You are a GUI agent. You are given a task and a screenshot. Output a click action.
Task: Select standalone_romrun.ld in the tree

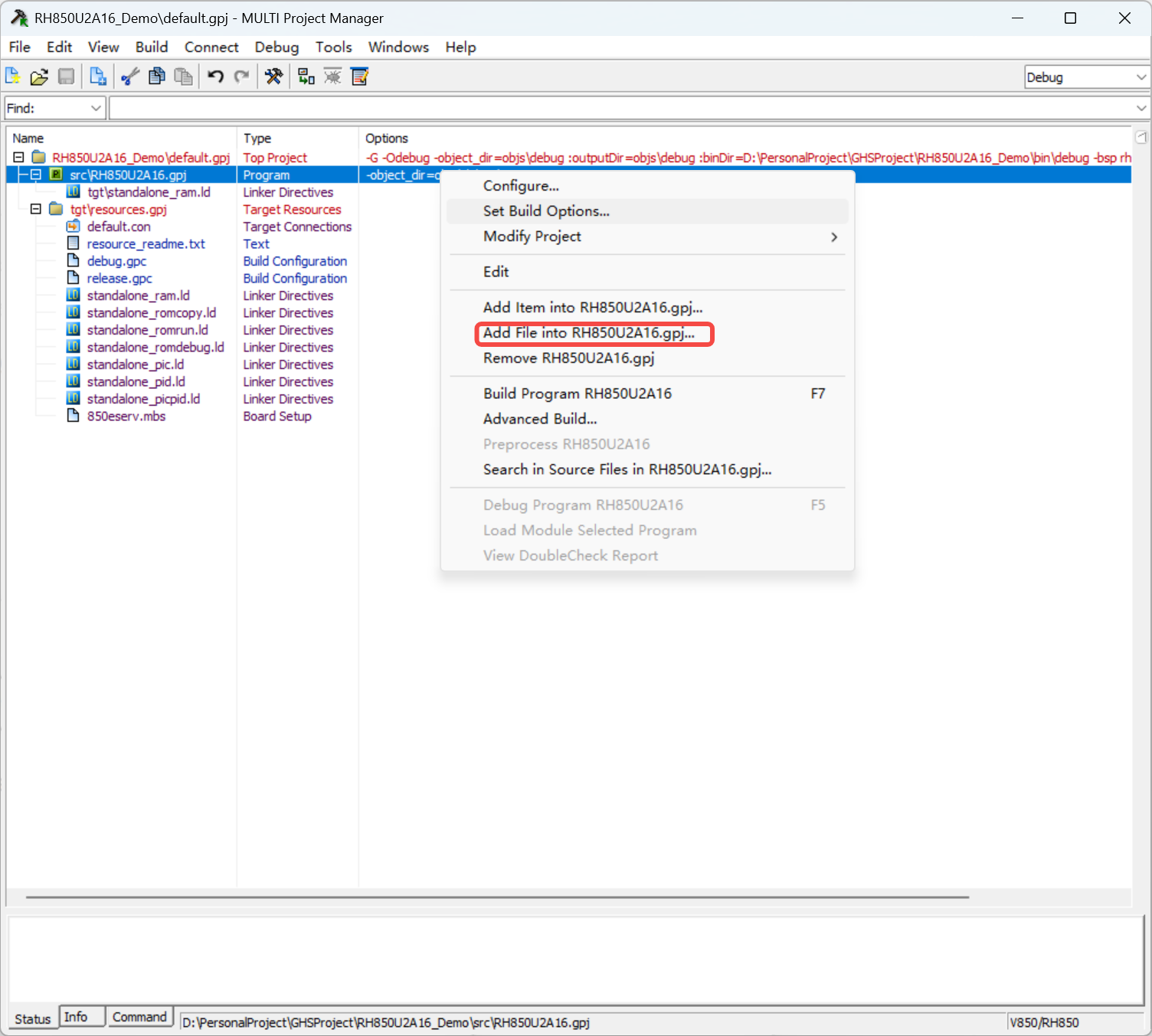[x=147, y=330]
